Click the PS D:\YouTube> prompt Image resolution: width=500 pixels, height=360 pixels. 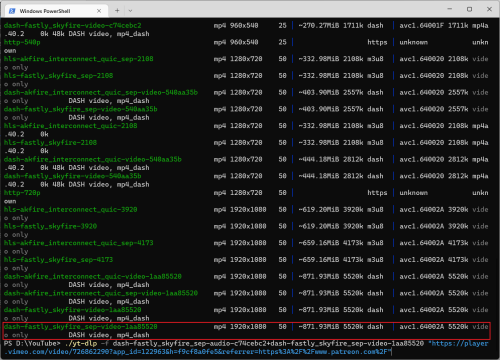coord(32,343)
